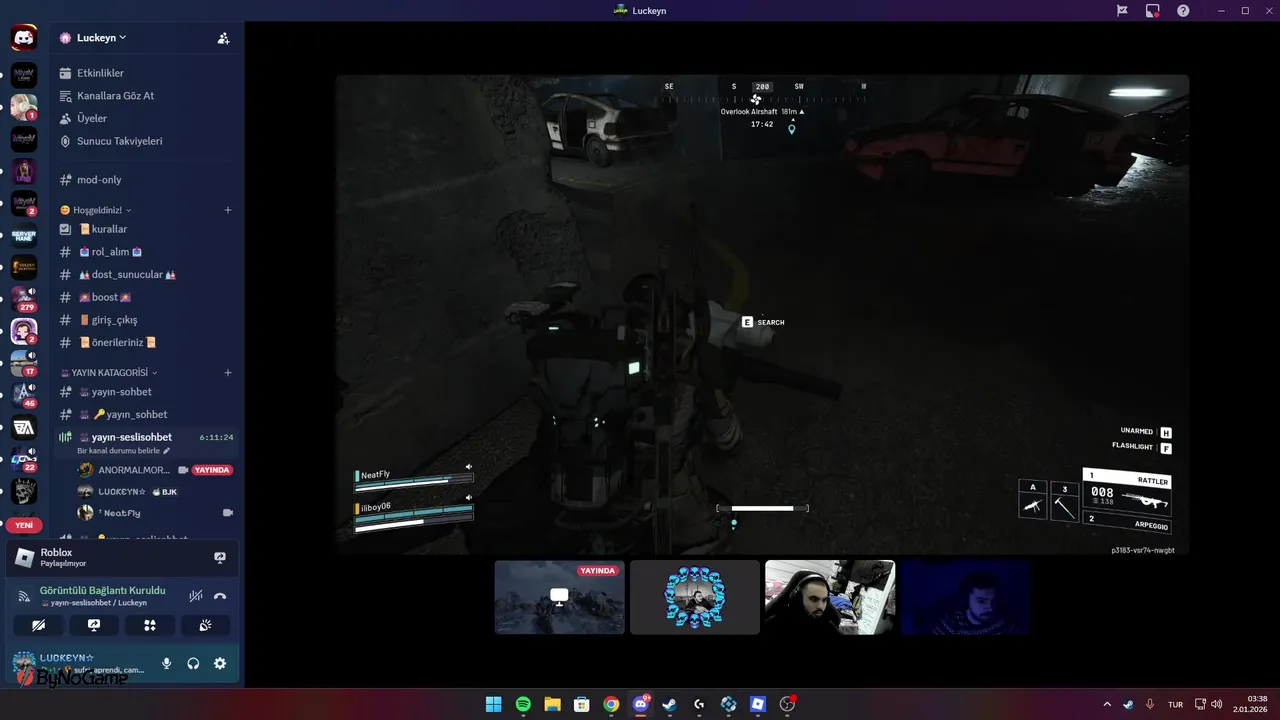The image size is (1280, 720).
Task: Open Etkinlikler events page
Action: tap(145, 73)
